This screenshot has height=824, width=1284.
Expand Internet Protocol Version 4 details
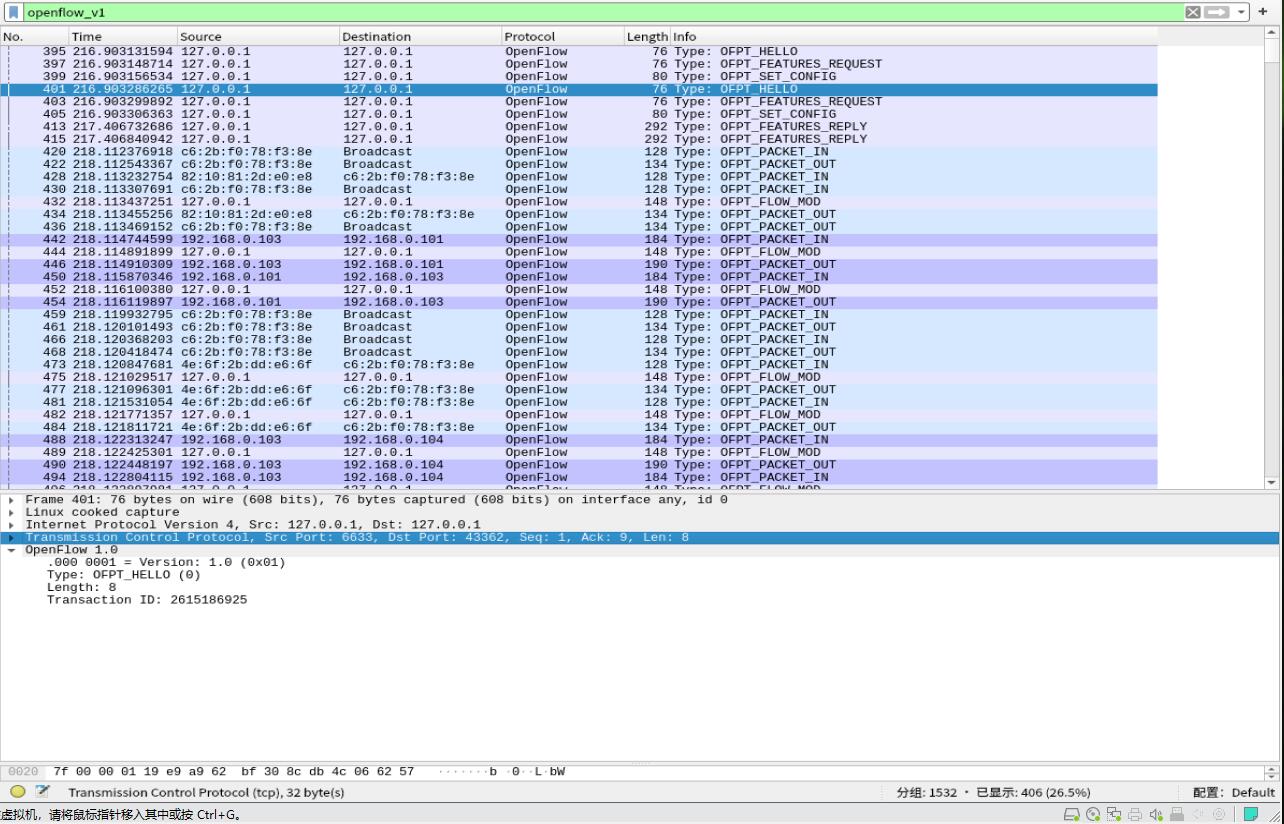pyautogui.click(x=10, y=524)
